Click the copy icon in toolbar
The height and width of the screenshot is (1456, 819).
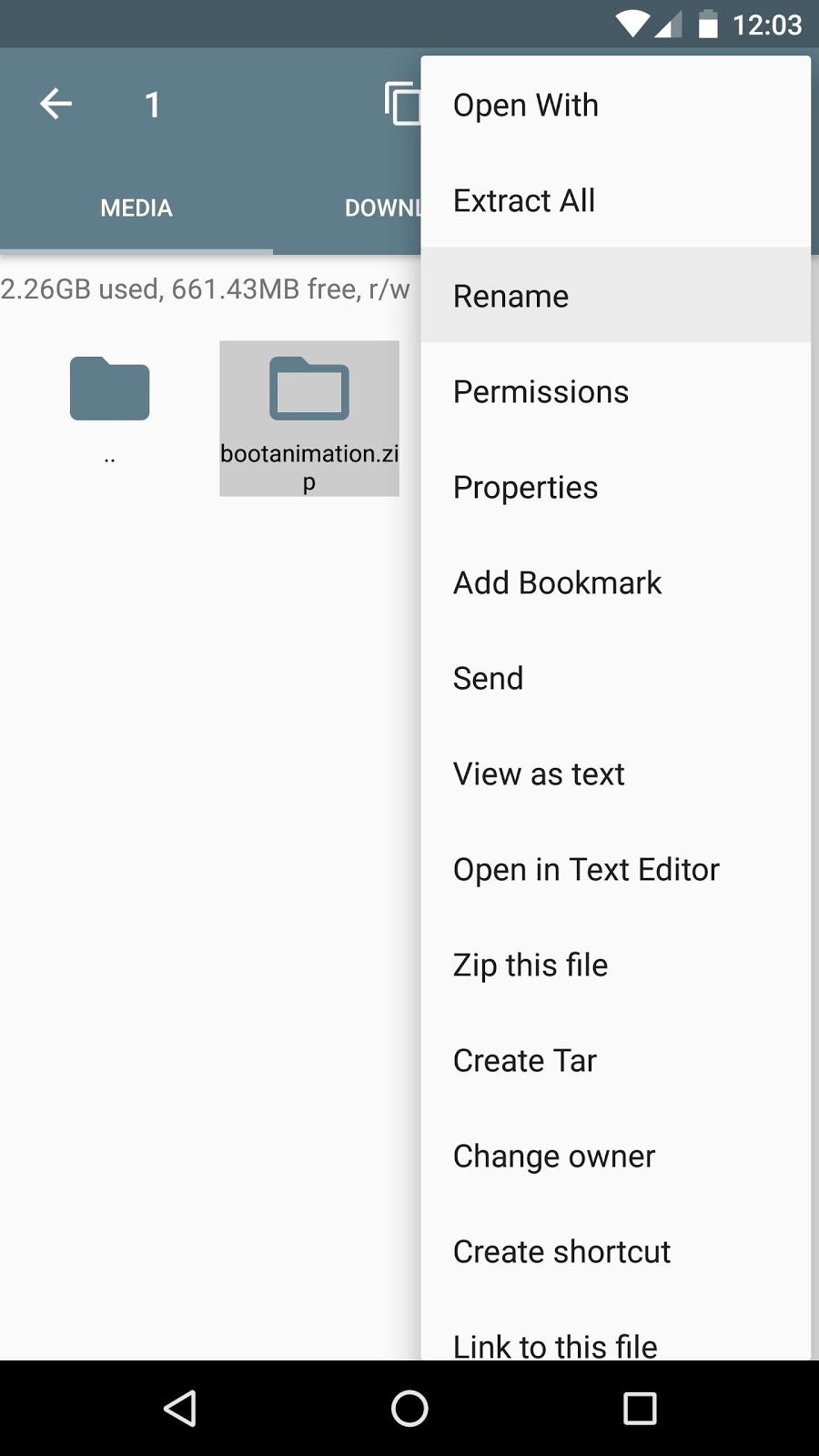(402, 103)
